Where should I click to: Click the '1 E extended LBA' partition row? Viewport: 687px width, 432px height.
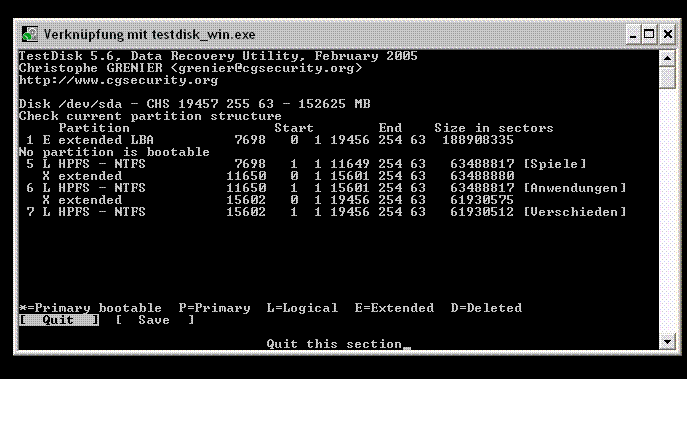(x=269, y=140)
